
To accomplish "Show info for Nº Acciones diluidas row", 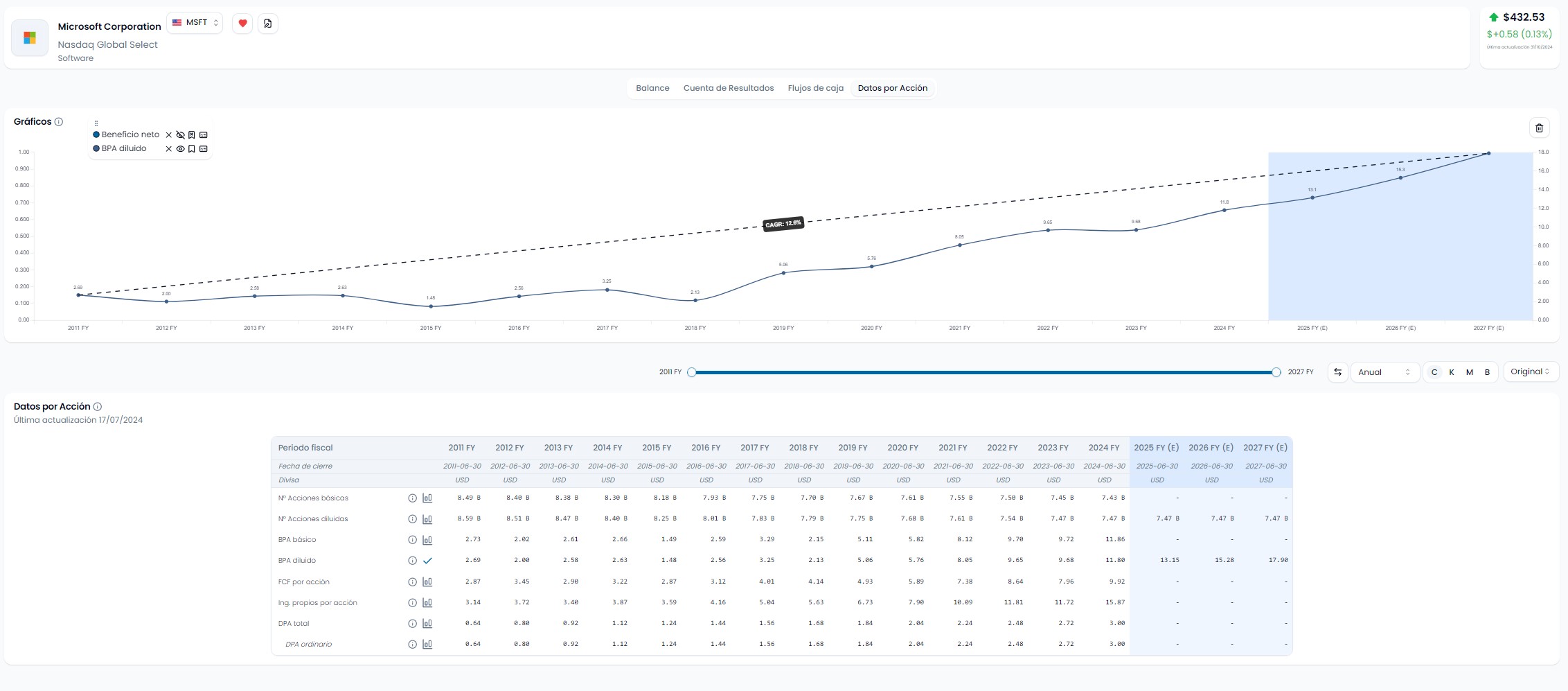I will point(412,519).
